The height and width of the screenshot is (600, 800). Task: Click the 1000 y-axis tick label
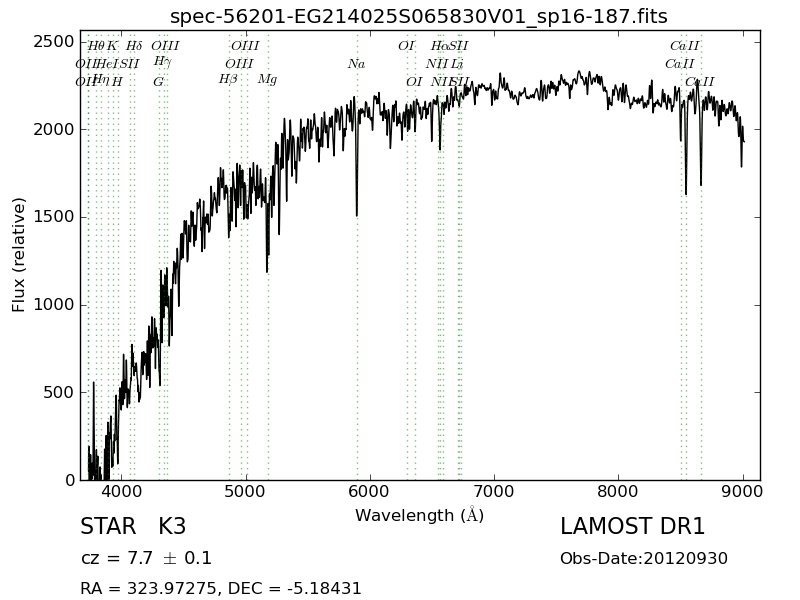pos(54,305)
